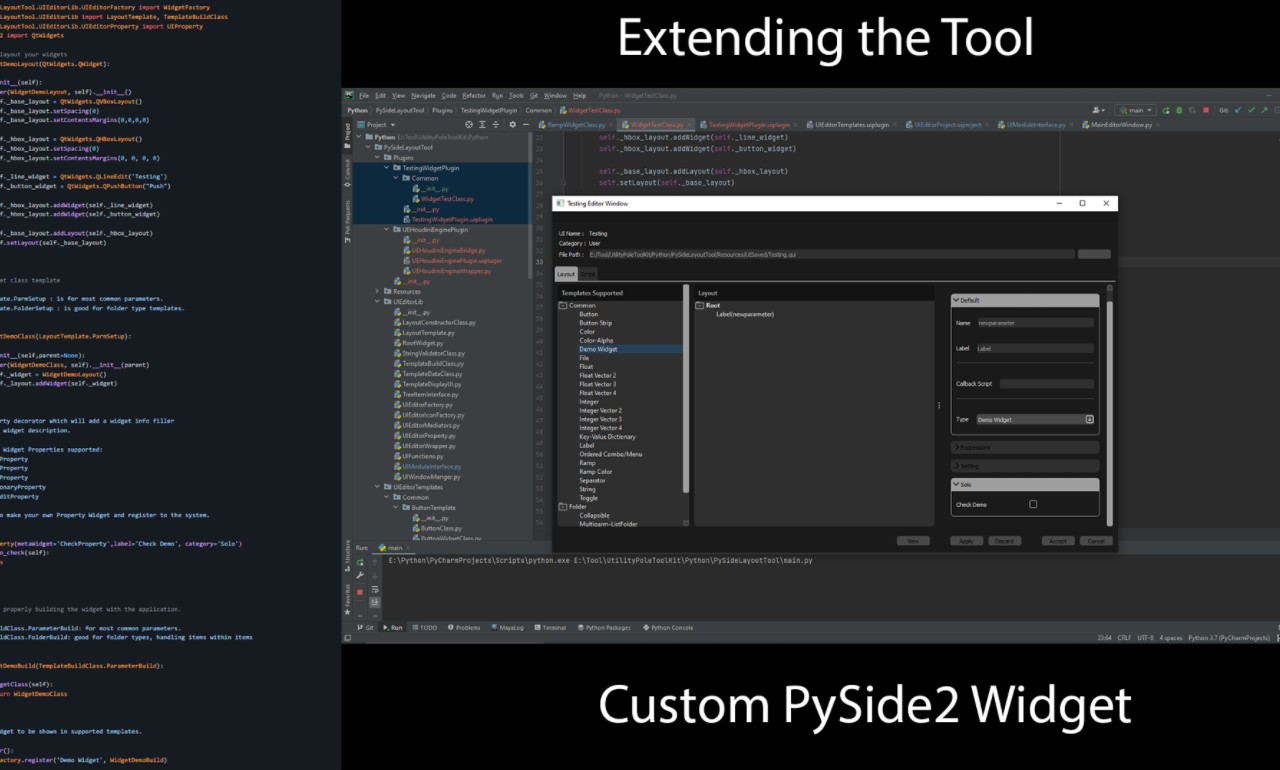
Task: Click the Git commit checkmark icon
Action: (1253, 110)
